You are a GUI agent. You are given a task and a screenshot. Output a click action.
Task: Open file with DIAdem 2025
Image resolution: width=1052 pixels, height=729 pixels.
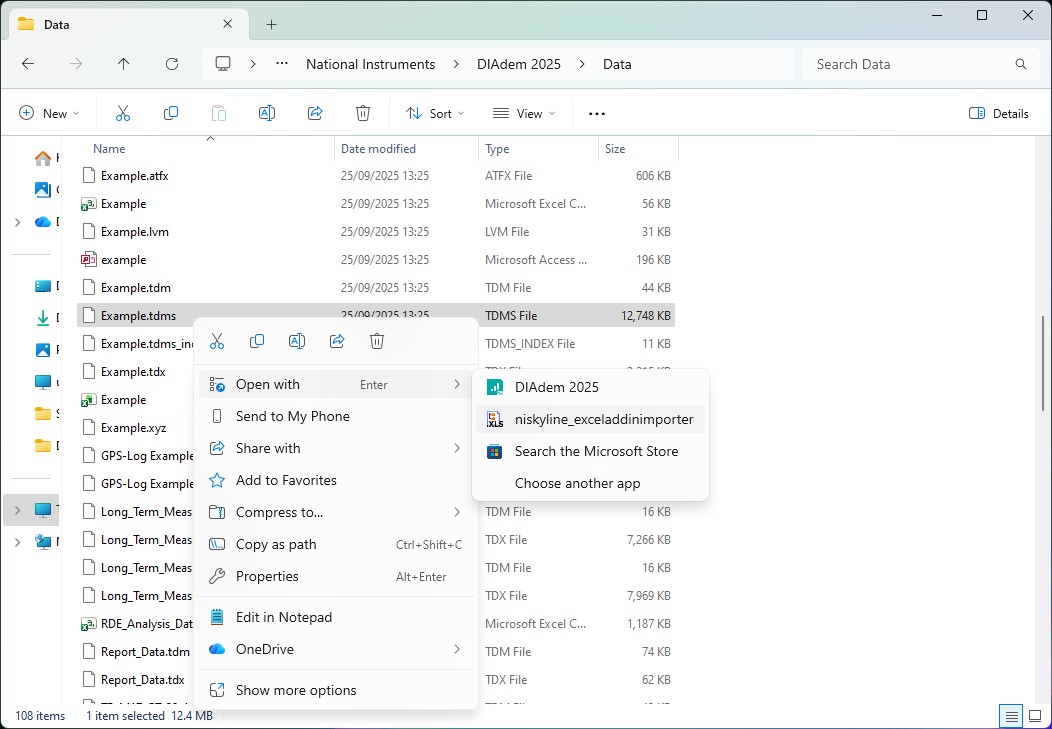pyautogui.click(x=556, y=387)
